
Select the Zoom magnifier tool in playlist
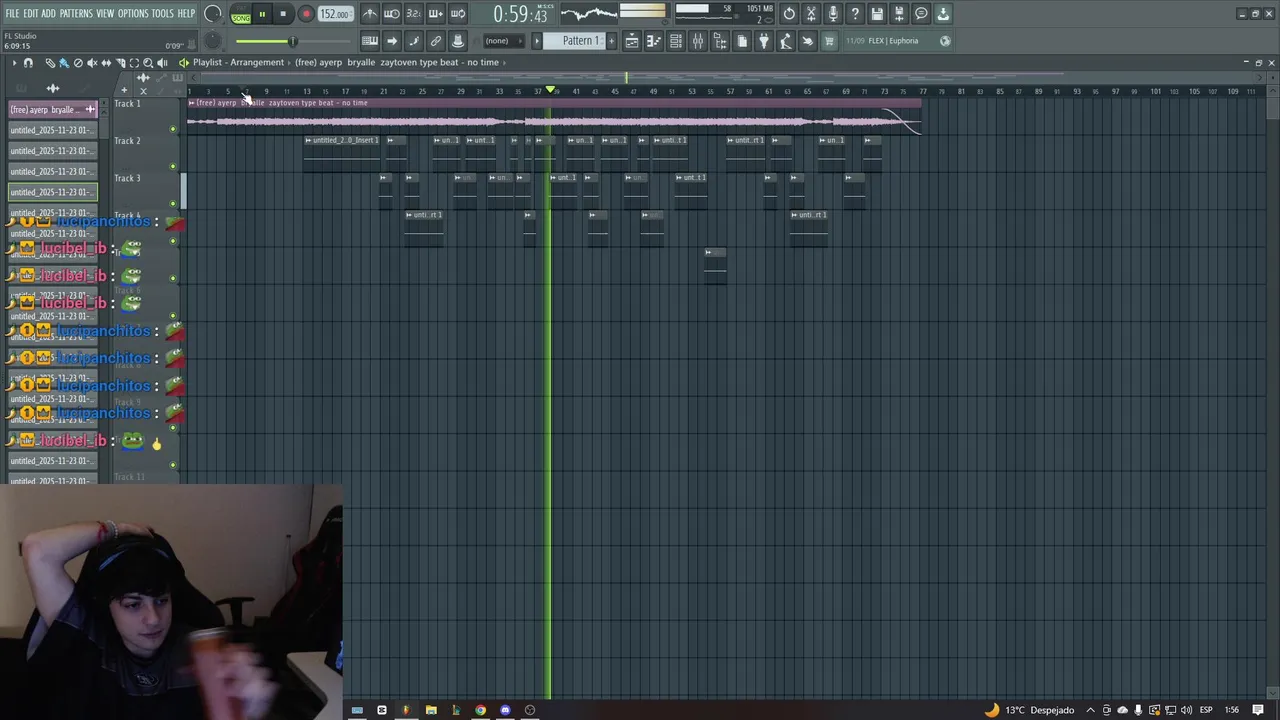point(148,63)
